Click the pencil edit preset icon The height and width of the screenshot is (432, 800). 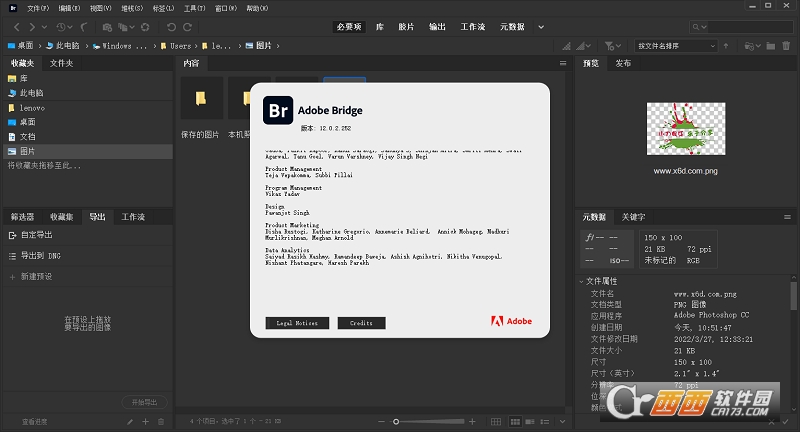pos(130,422)
